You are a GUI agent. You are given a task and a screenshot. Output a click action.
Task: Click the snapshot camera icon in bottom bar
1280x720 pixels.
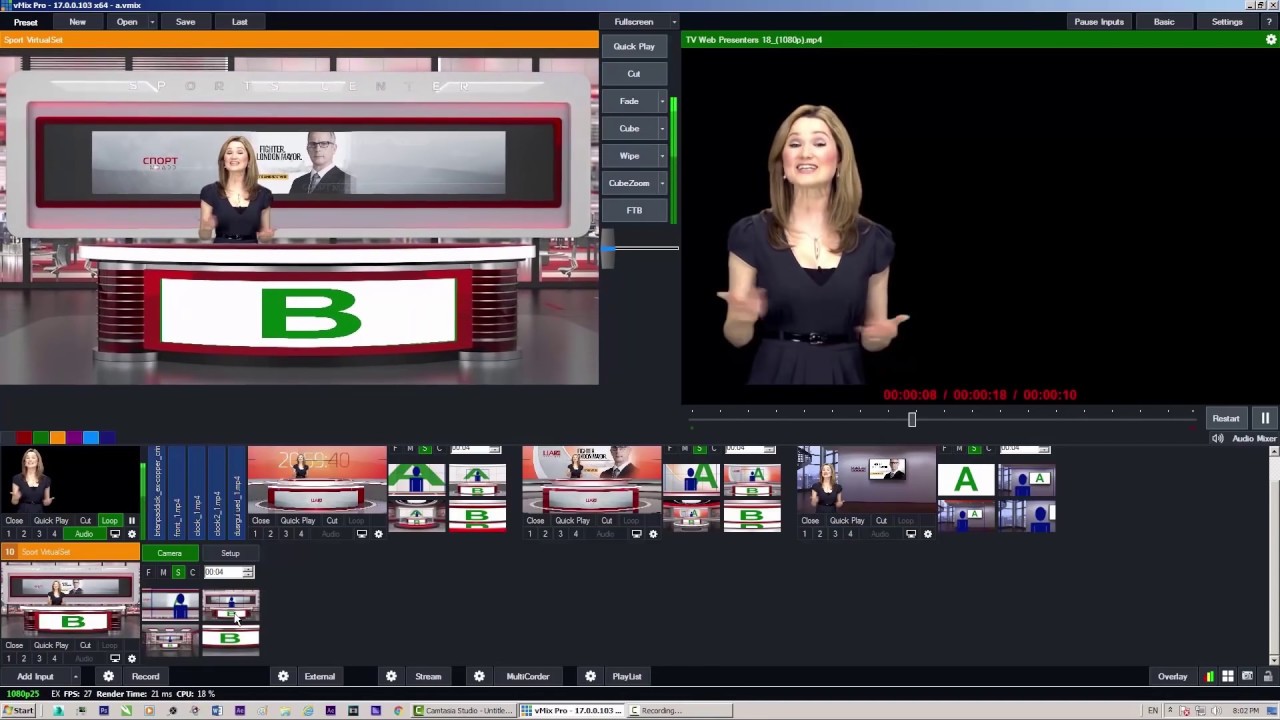[1247, 676]
